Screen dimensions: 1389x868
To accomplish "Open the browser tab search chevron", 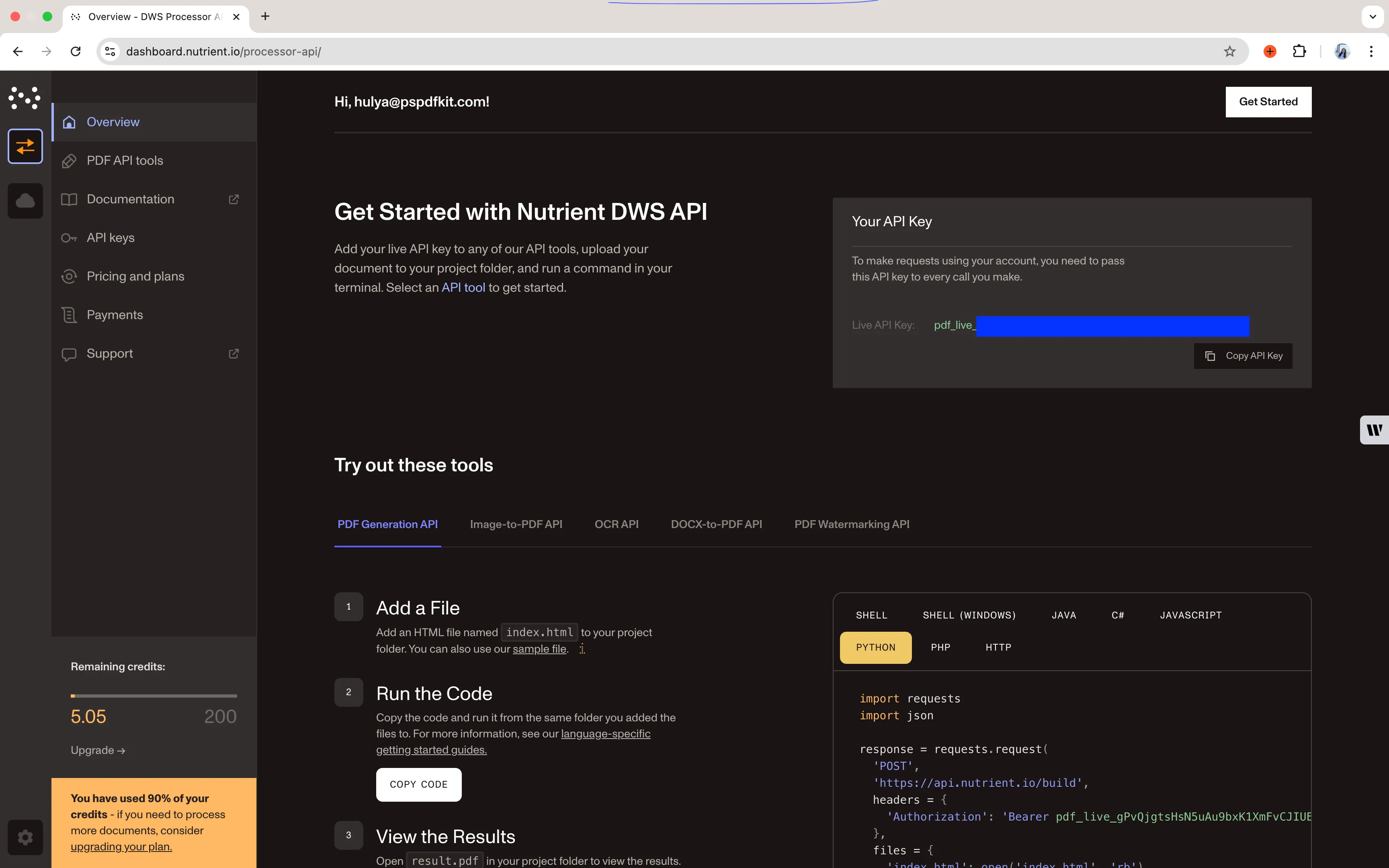I will [1373, 16].
